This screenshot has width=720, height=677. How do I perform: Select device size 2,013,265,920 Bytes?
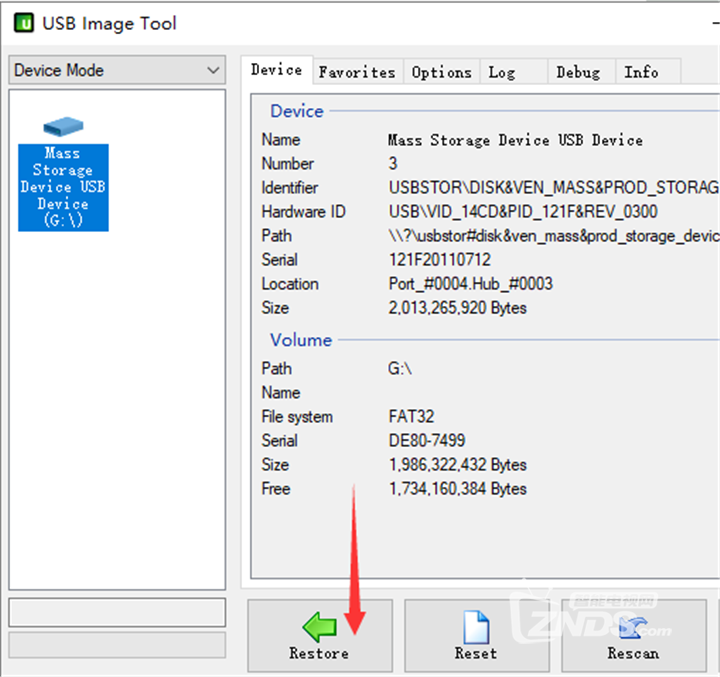click(457, 308)
